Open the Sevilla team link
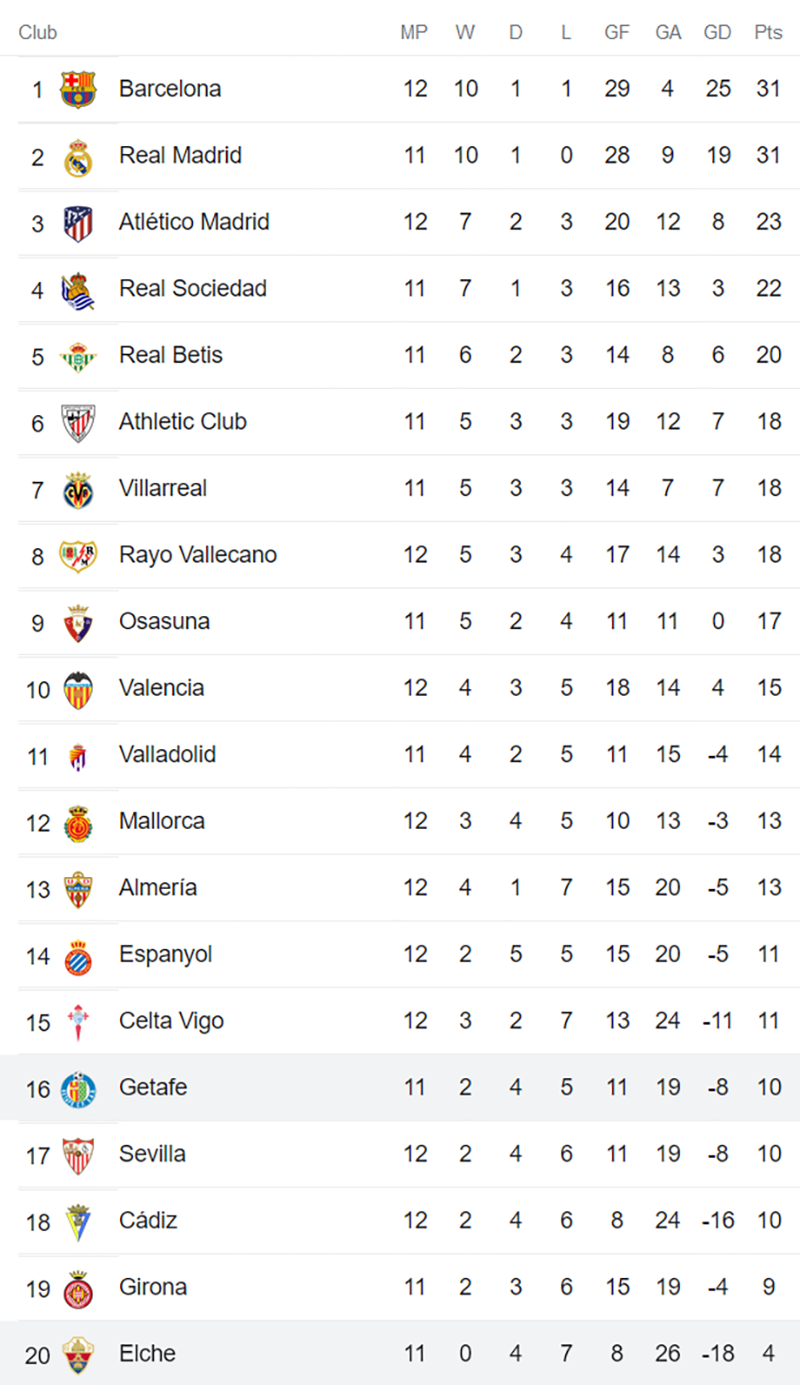800x1385 pixels. click(x=152, y=1154)
